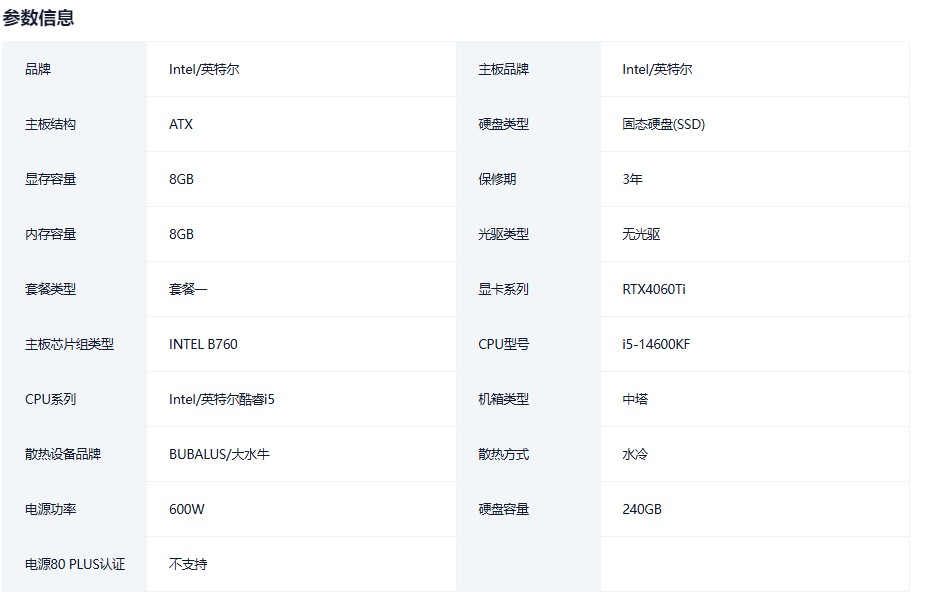Click the 8GB value beside 内存容量

(x=181, y=234)
